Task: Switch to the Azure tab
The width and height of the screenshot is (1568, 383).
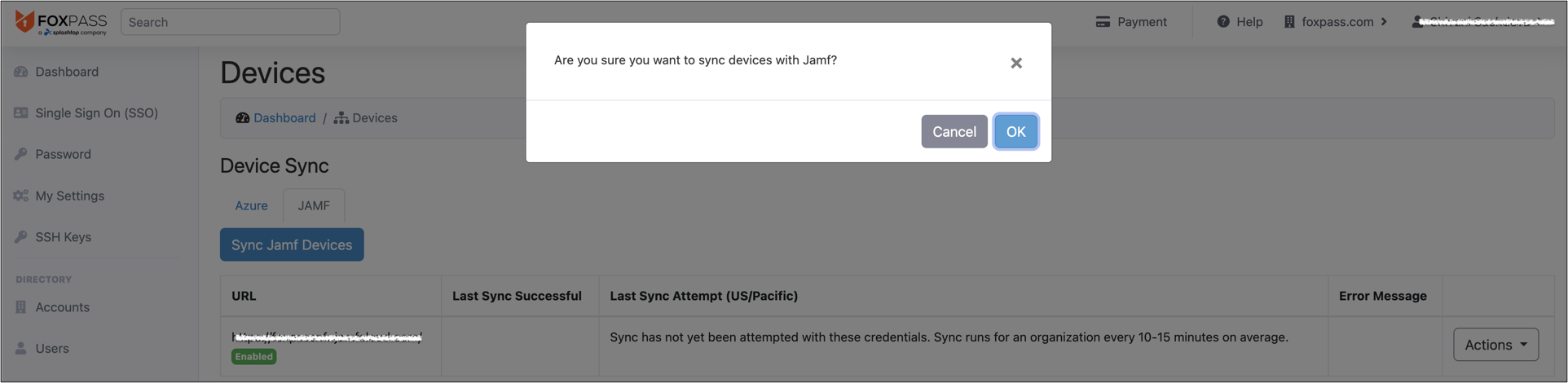Action: click(x=251, y=205)
